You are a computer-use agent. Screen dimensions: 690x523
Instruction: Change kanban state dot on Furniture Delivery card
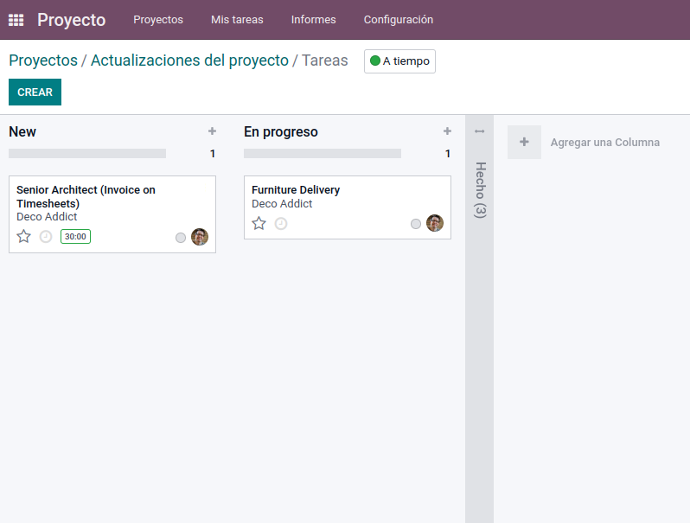pos(415,224)
